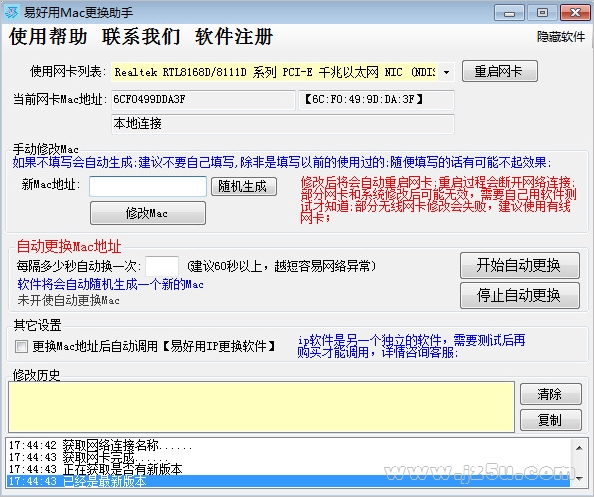Viewport: 594px width, 497px height.
Task: Select log row 17:44:43 获取网卡完成
Action: [288, 457]
